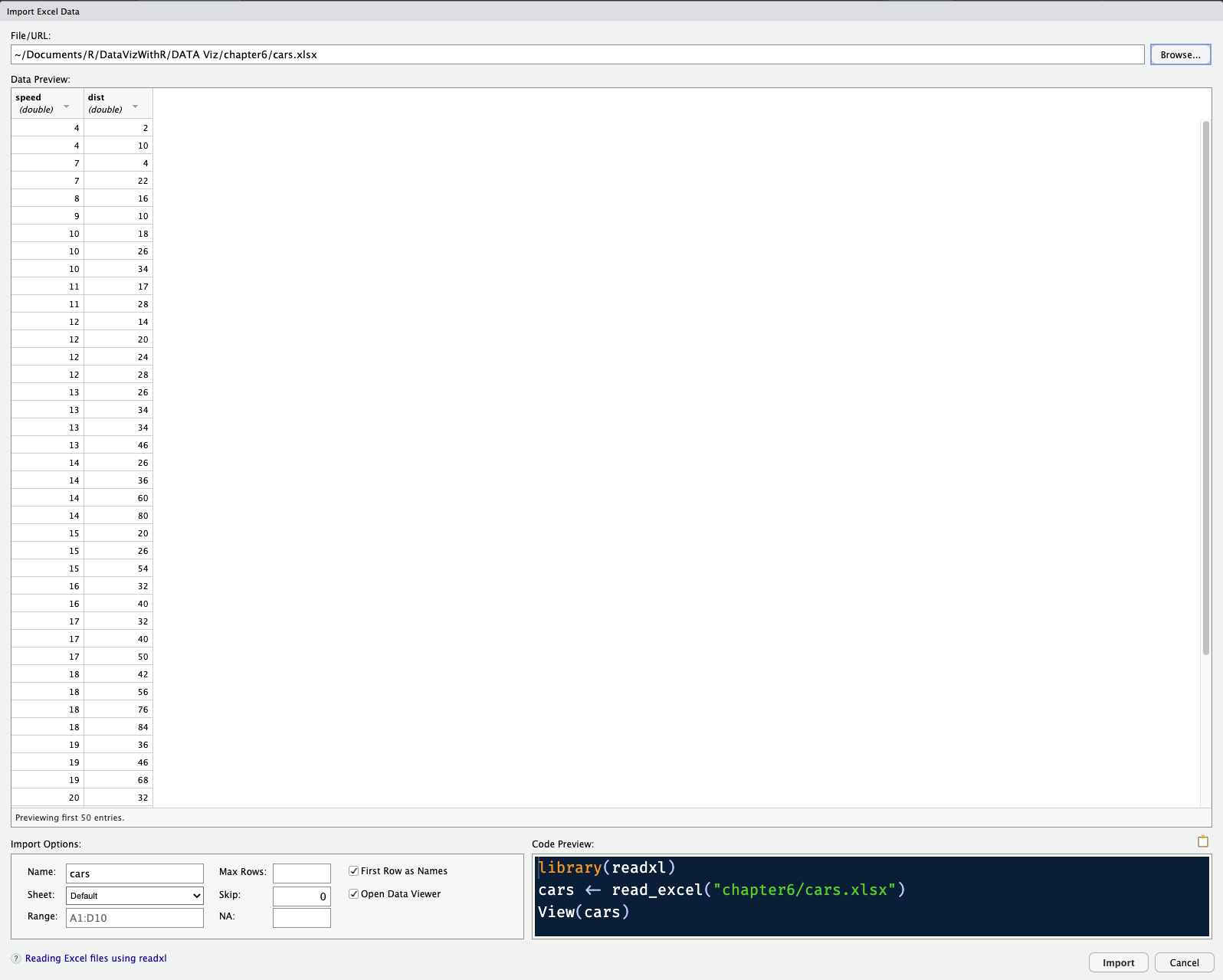Click the code preview text area
1223x980 pixels.
coord(872,896)
